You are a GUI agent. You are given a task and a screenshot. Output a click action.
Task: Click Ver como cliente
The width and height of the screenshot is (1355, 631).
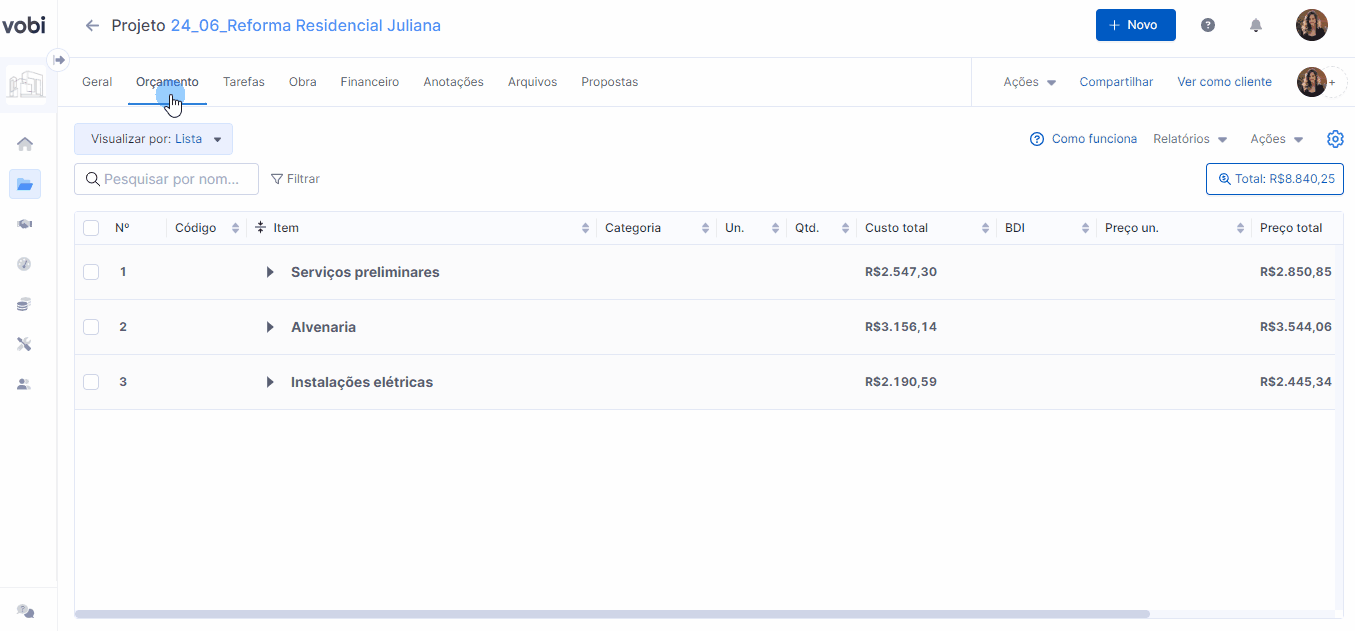pyautogui.click(x=1225, y=82)
